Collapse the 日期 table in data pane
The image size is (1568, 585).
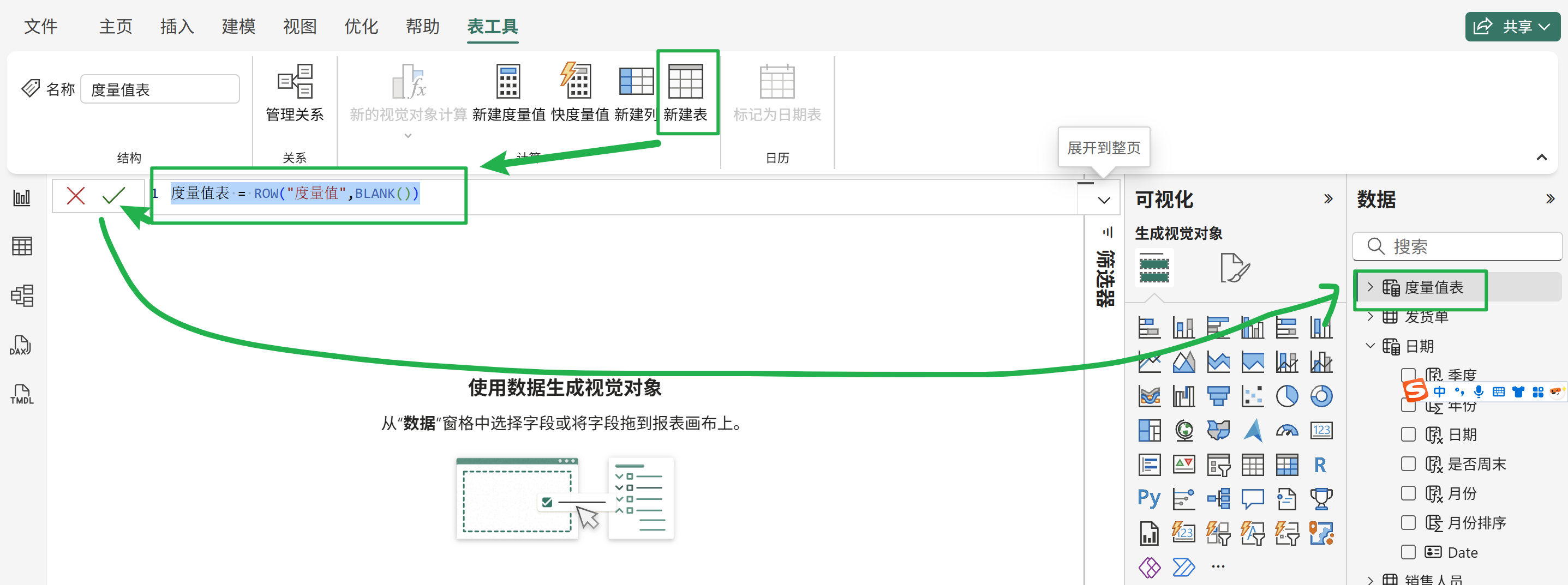click(1370, 346)
